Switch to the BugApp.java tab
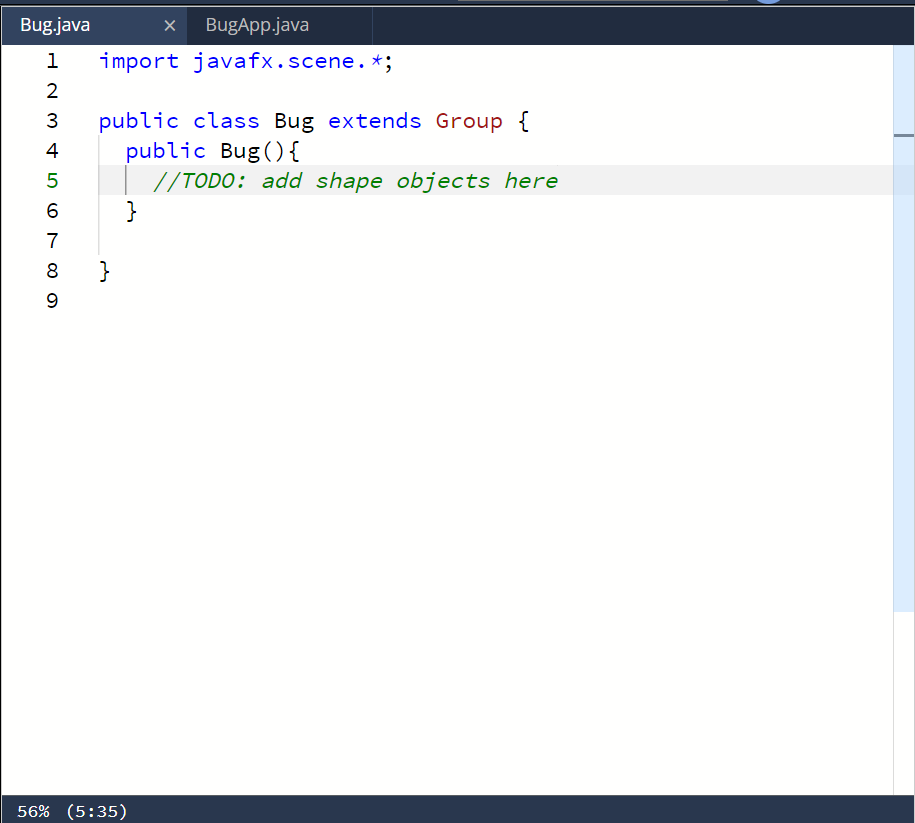This screenshot has height=823, width=915. 257,24
